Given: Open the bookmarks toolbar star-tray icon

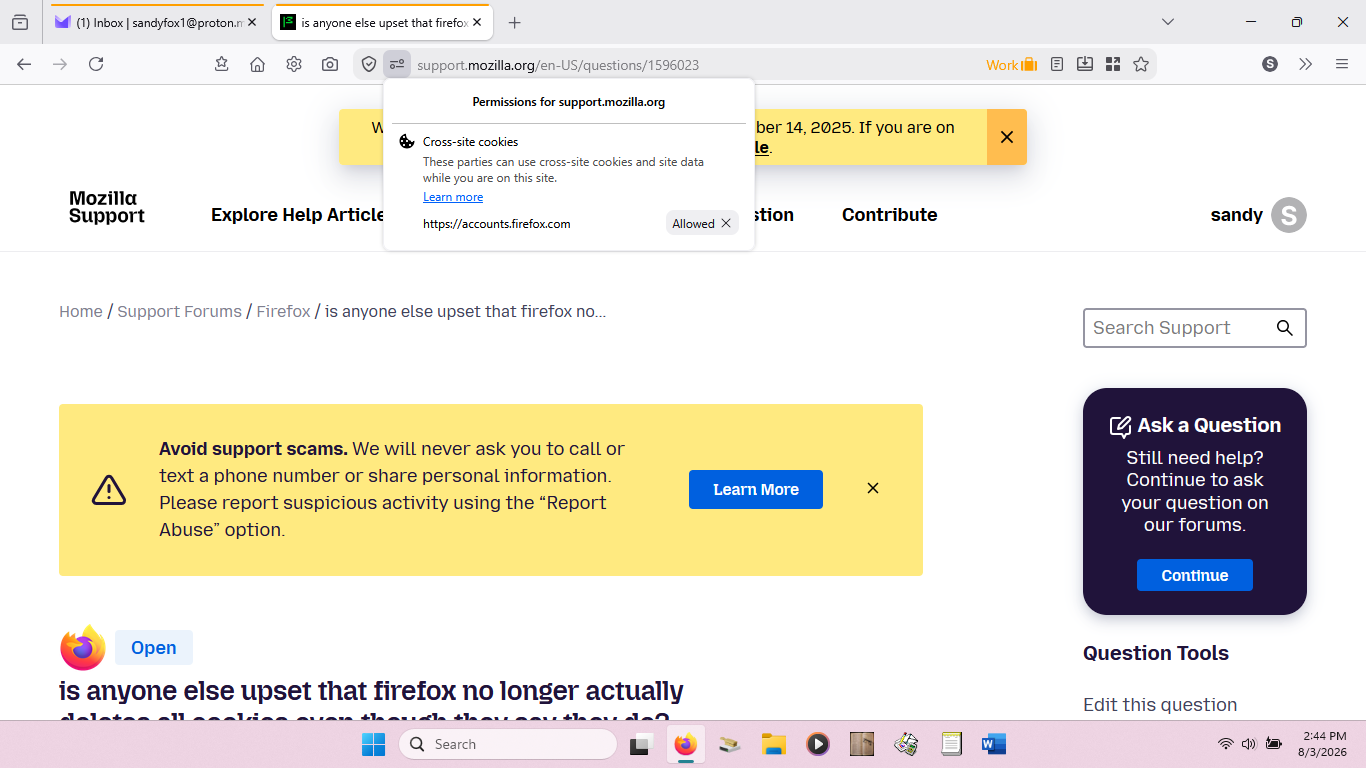Looking at the screenshot, I should [221, 64].
